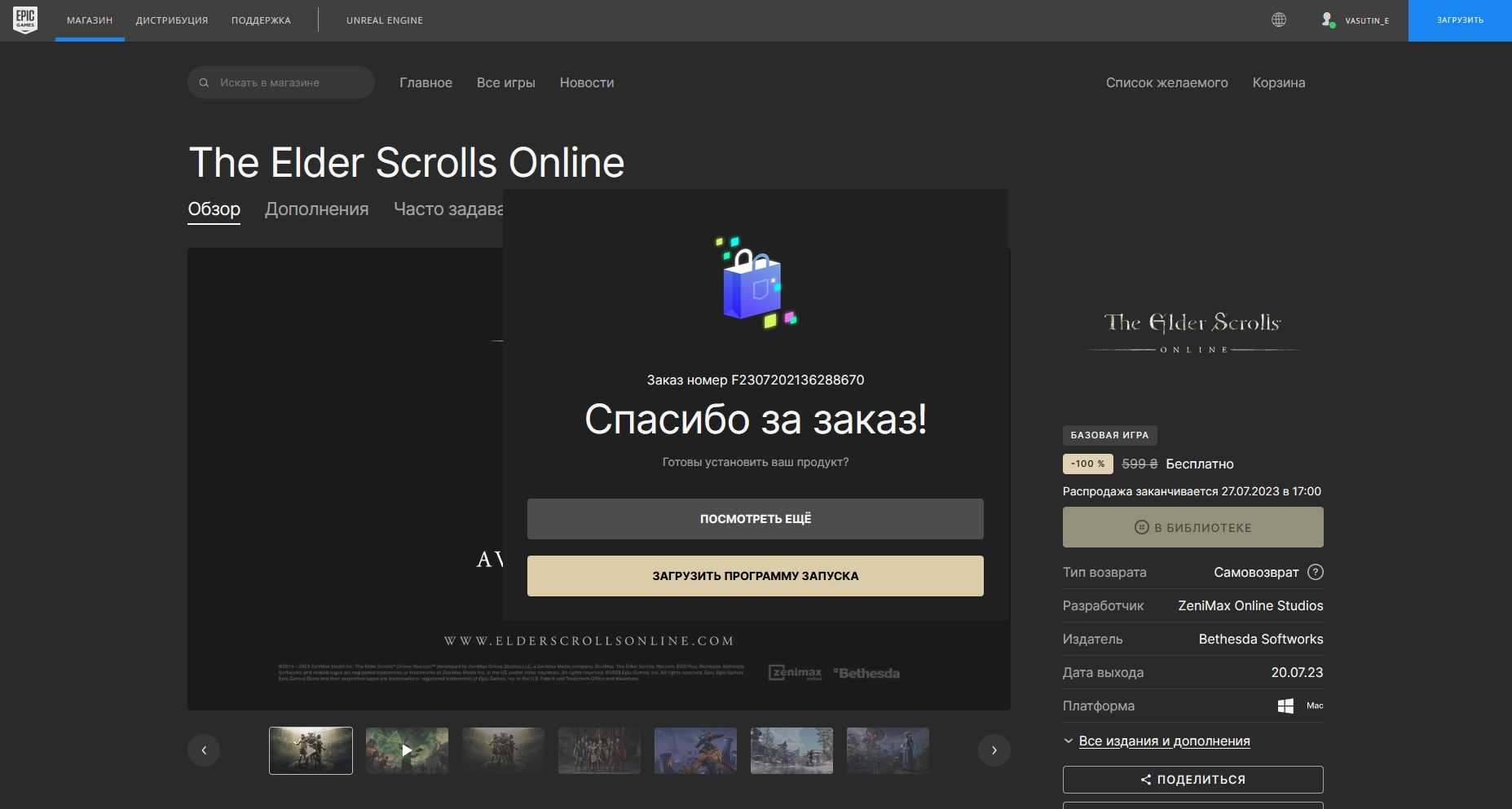Open the Дистрибуция menu item
This screenshot has height=809, width=1512.
point(172,20)
